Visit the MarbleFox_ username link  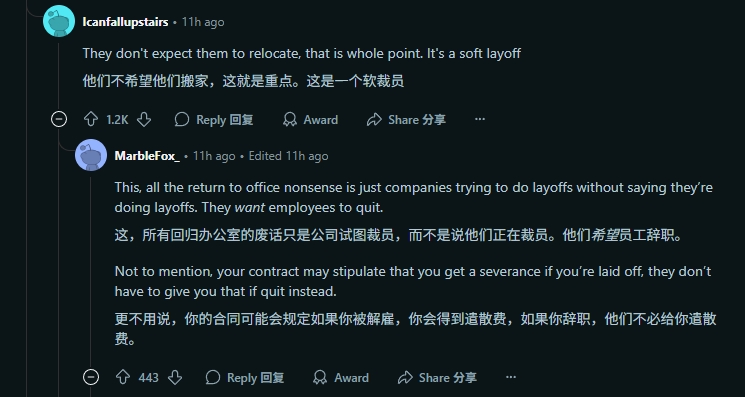tap(147, 156)
